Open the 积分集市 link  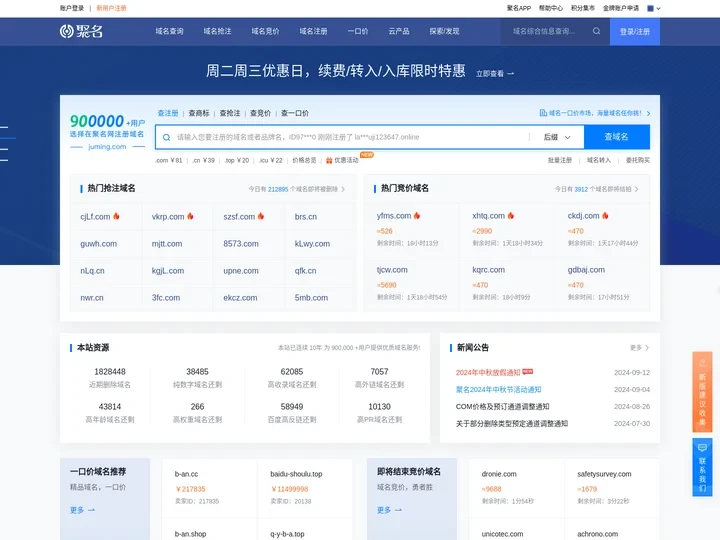tap(583, 8)
